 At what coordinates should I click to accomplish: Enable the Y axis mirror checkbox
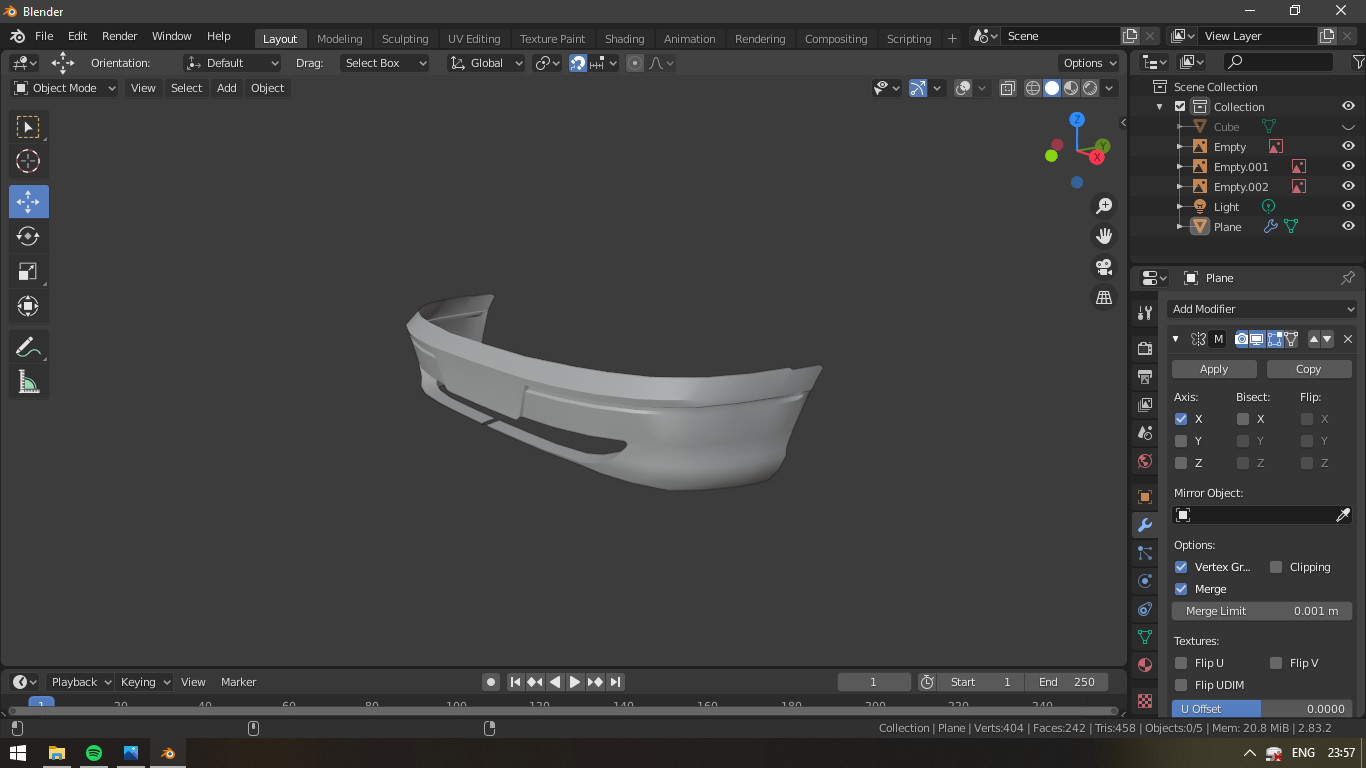tap(1181, 441)
